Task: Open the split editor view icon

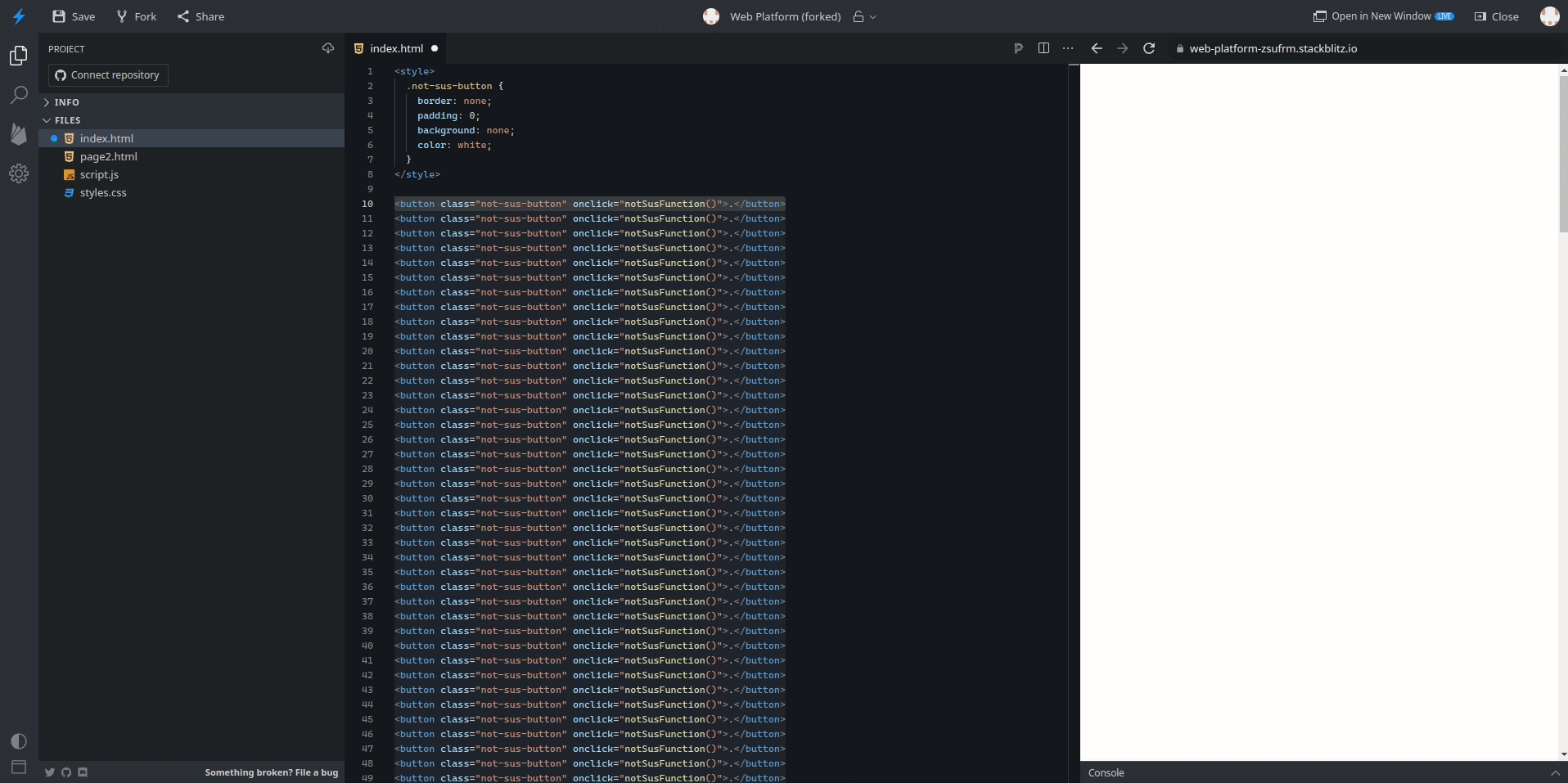Action: (x=1043, y=48)
